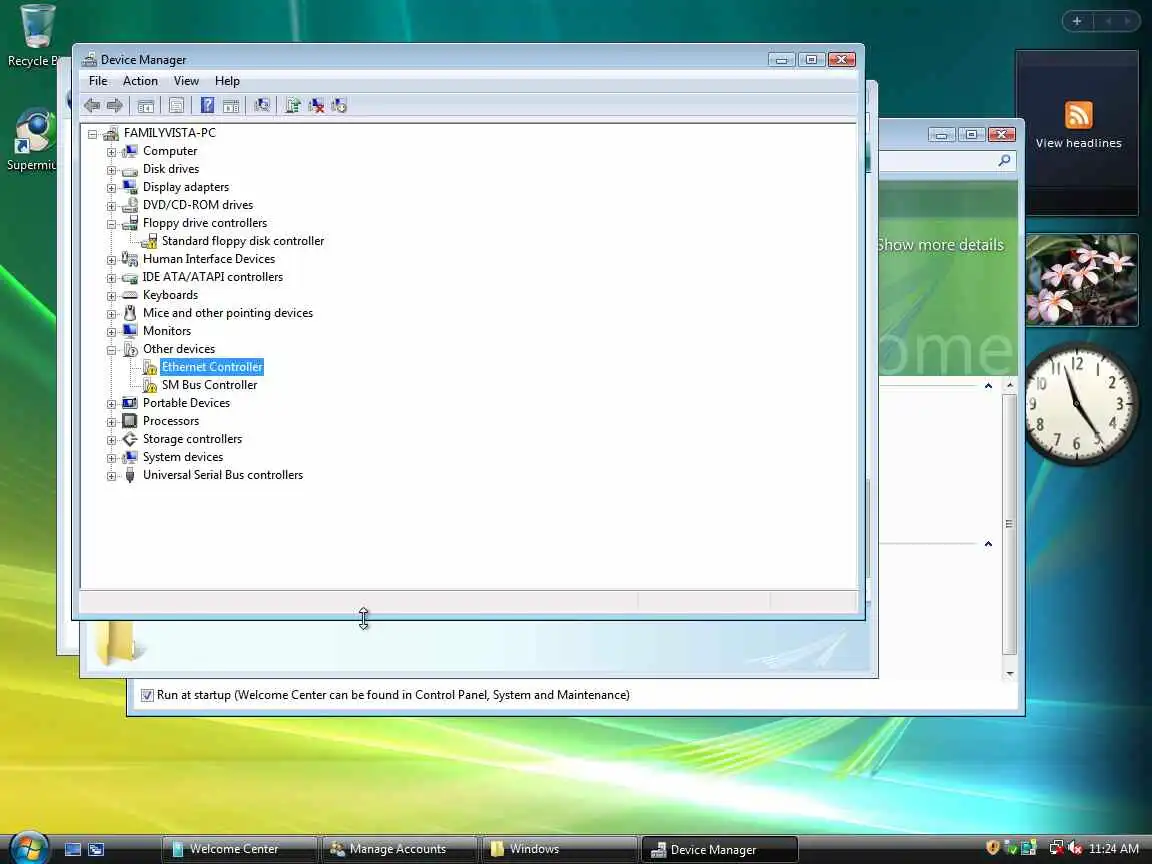Click the upper collapse chevron in Welcome Center
The height and width of the screenshot is (864, 1152).
[988, 386]
